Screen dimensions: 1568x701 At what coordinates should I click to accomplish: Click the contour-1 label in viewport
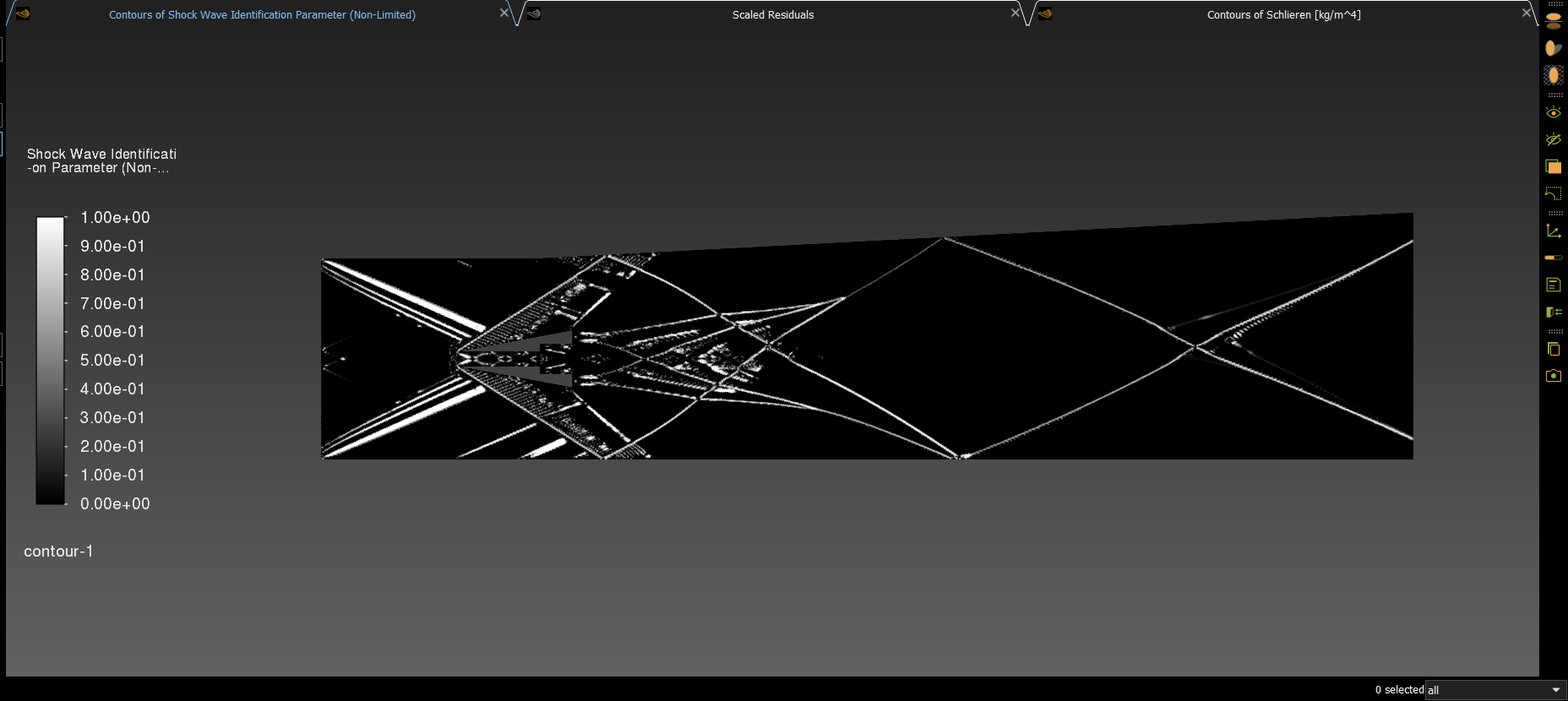(58, 552)
